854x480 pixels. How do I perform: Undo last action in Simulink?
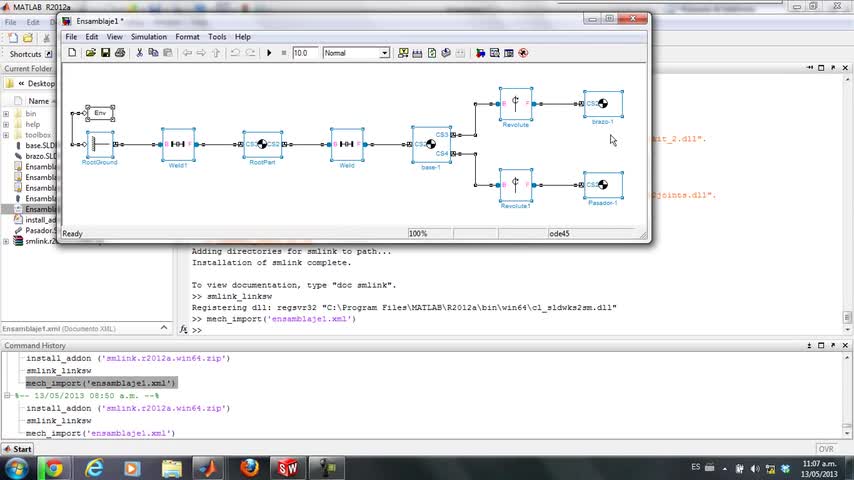[x=235, y=53]
